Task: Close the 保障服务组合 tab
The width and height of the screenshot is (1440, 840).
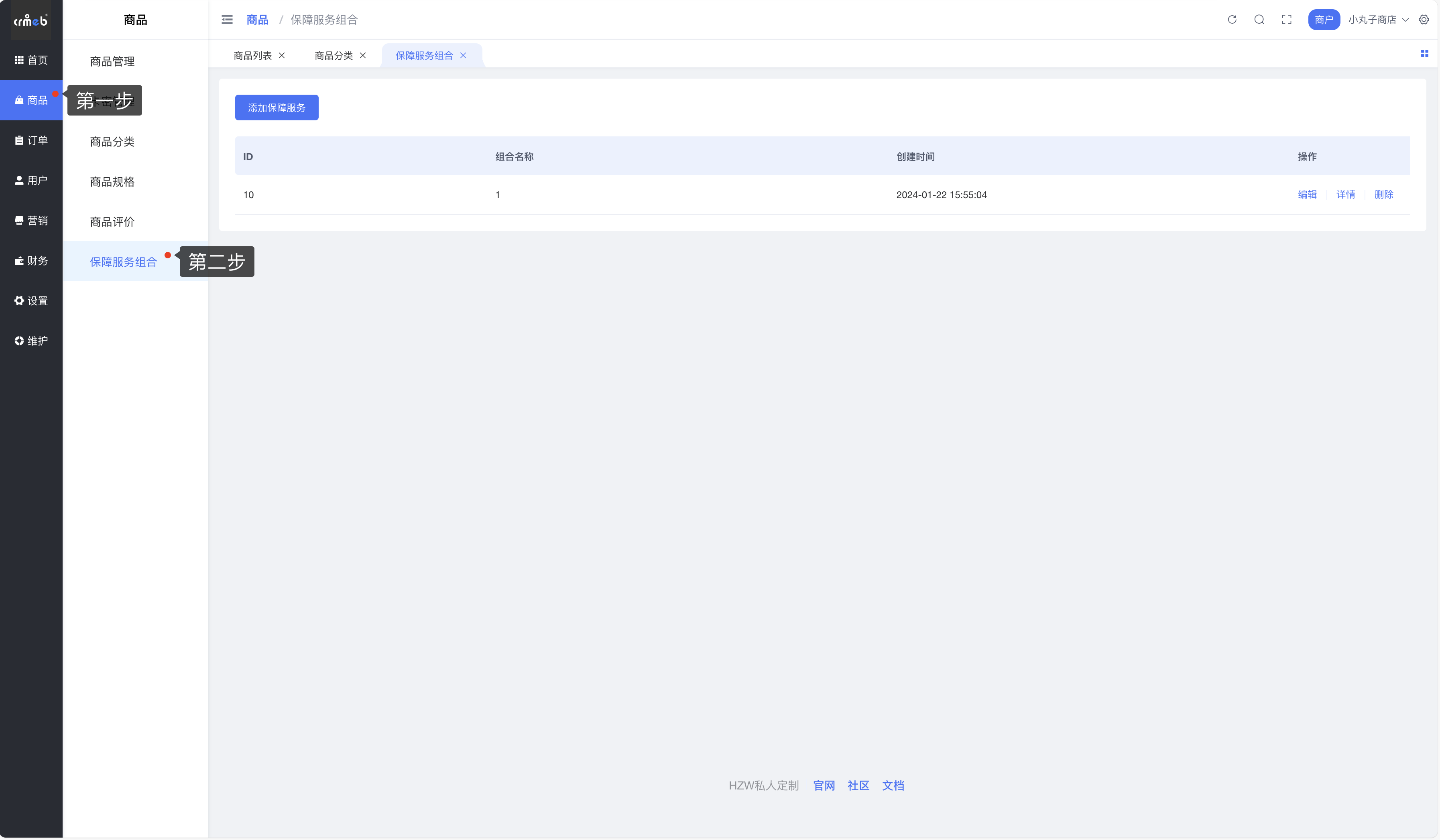Action: [463, 55]
